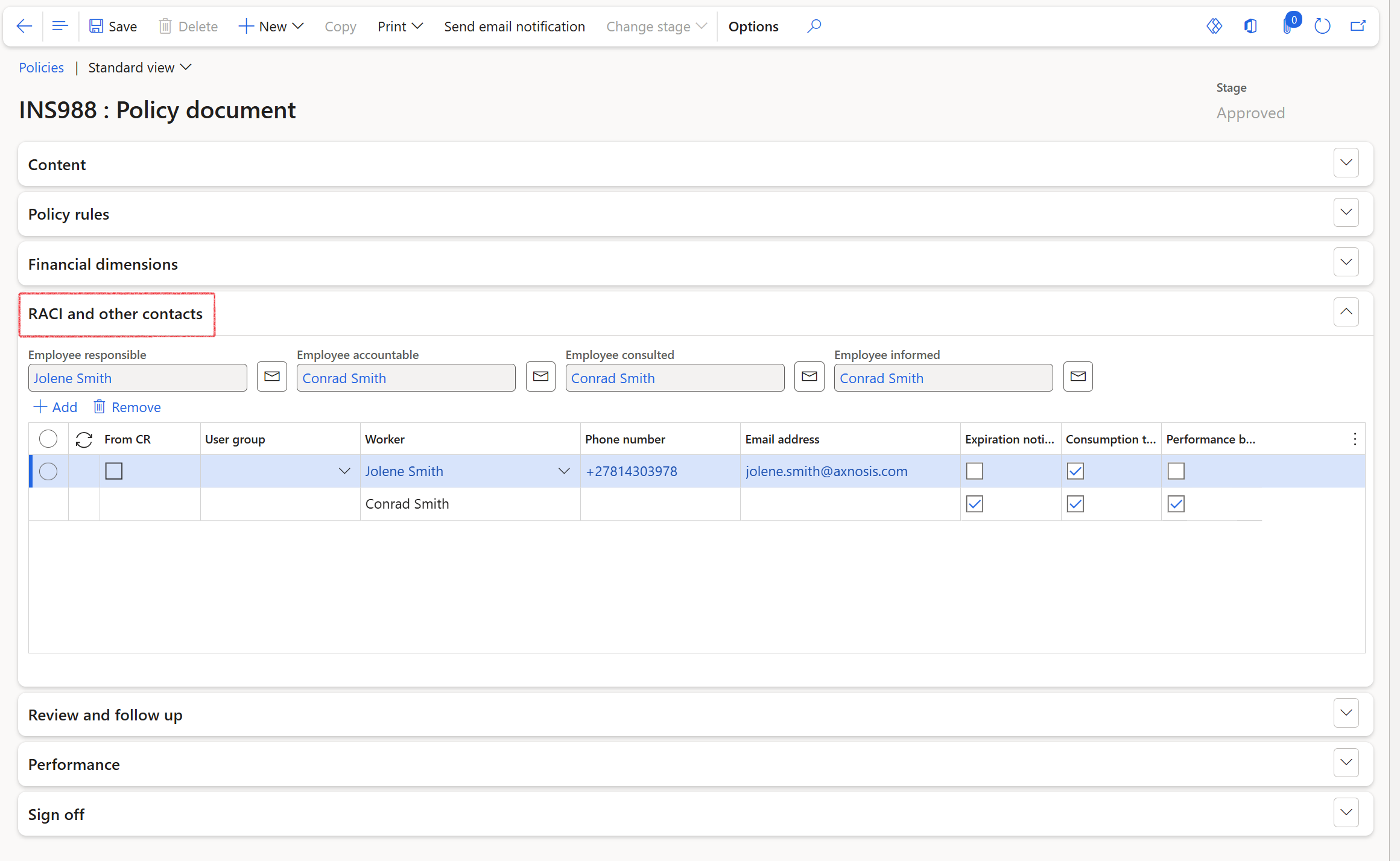Click the Employee responsible field Jolene Smith
The height and width of the screenshot is (861, 1400).
[x=138, y=378]
